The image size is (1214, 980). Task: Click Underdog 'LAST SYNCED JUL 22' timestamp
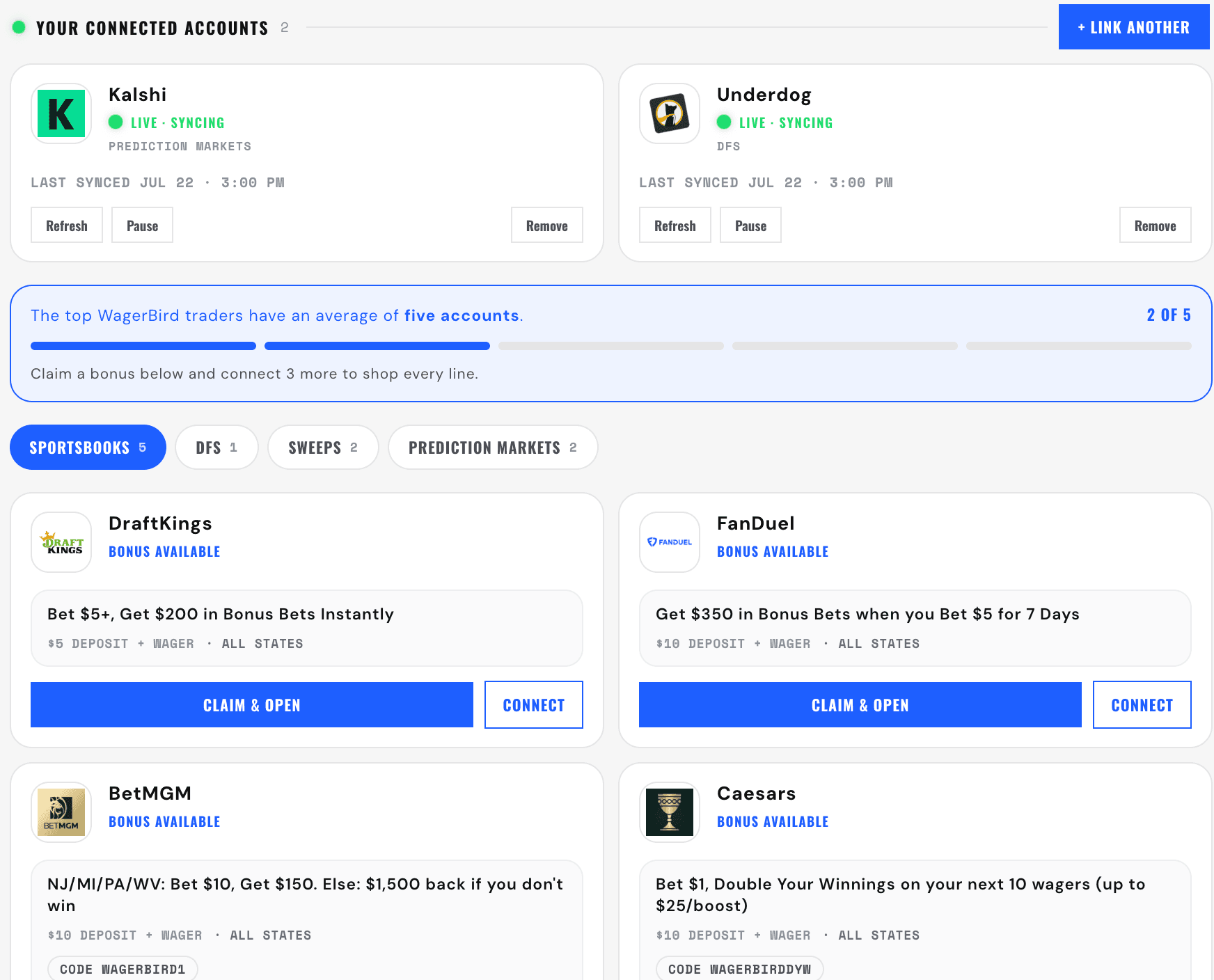[766, 182]
